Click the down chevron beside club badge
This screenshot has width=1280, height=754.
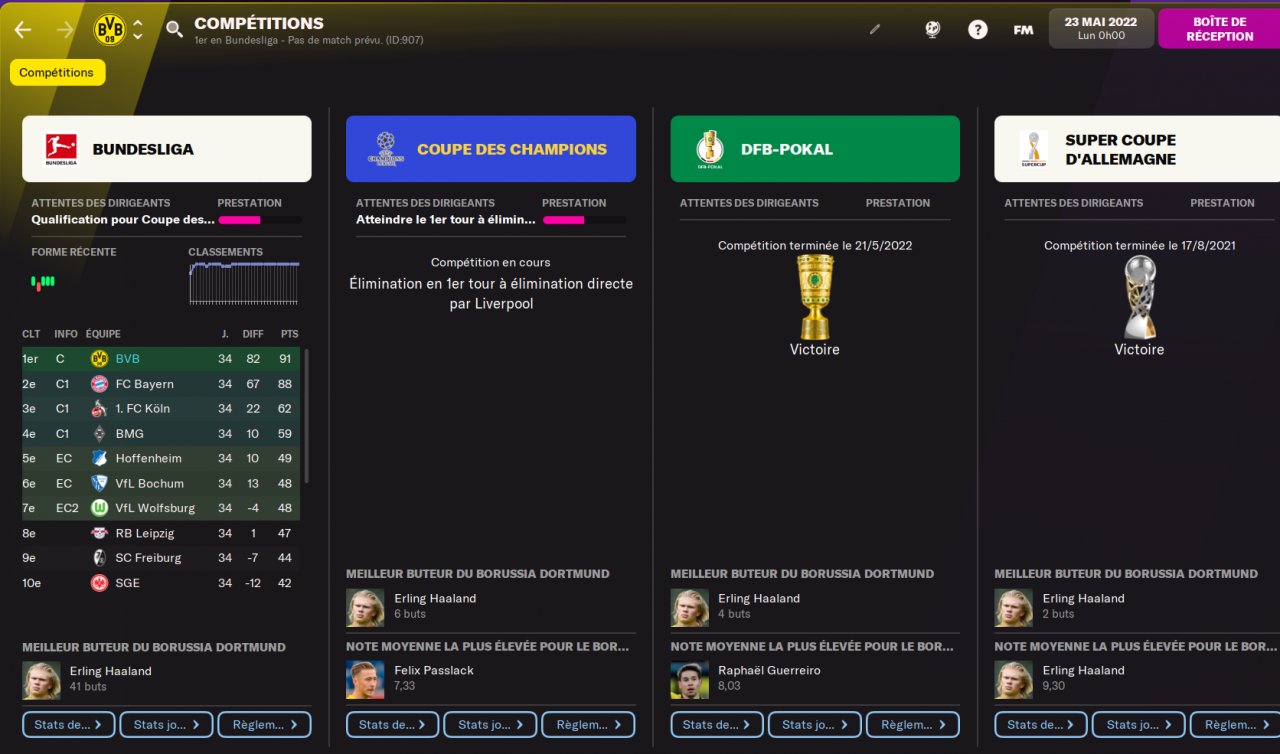[x=138, y=37]
